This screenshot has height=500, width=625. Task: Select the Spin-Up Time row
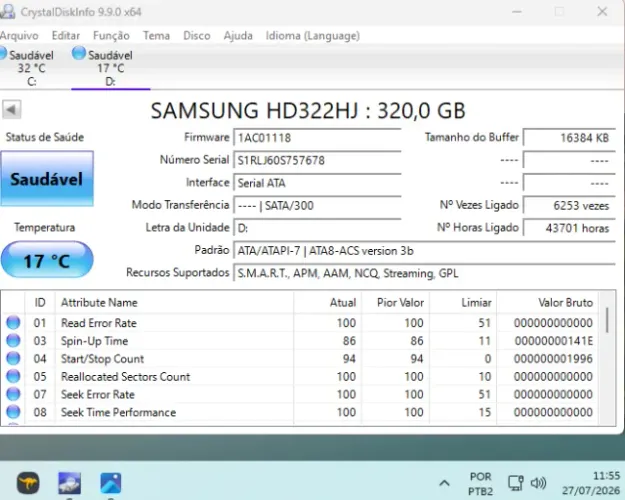tap(300, 341)
